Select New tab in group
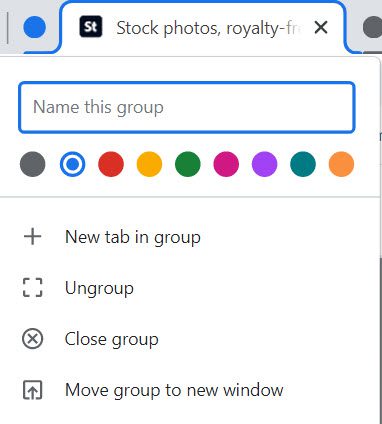Screen dimensions: 382x424 (x=190, y=237)
